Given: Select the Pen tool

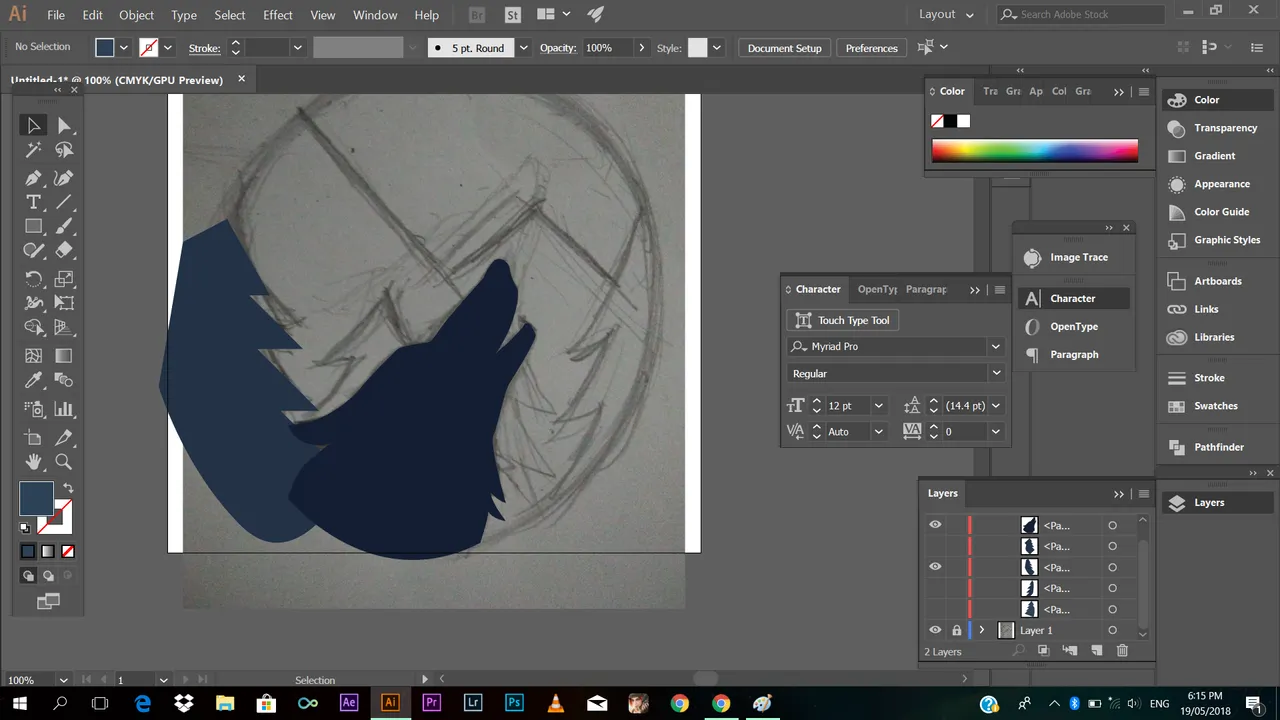Looking at the screenshot, I should (33, 178).
